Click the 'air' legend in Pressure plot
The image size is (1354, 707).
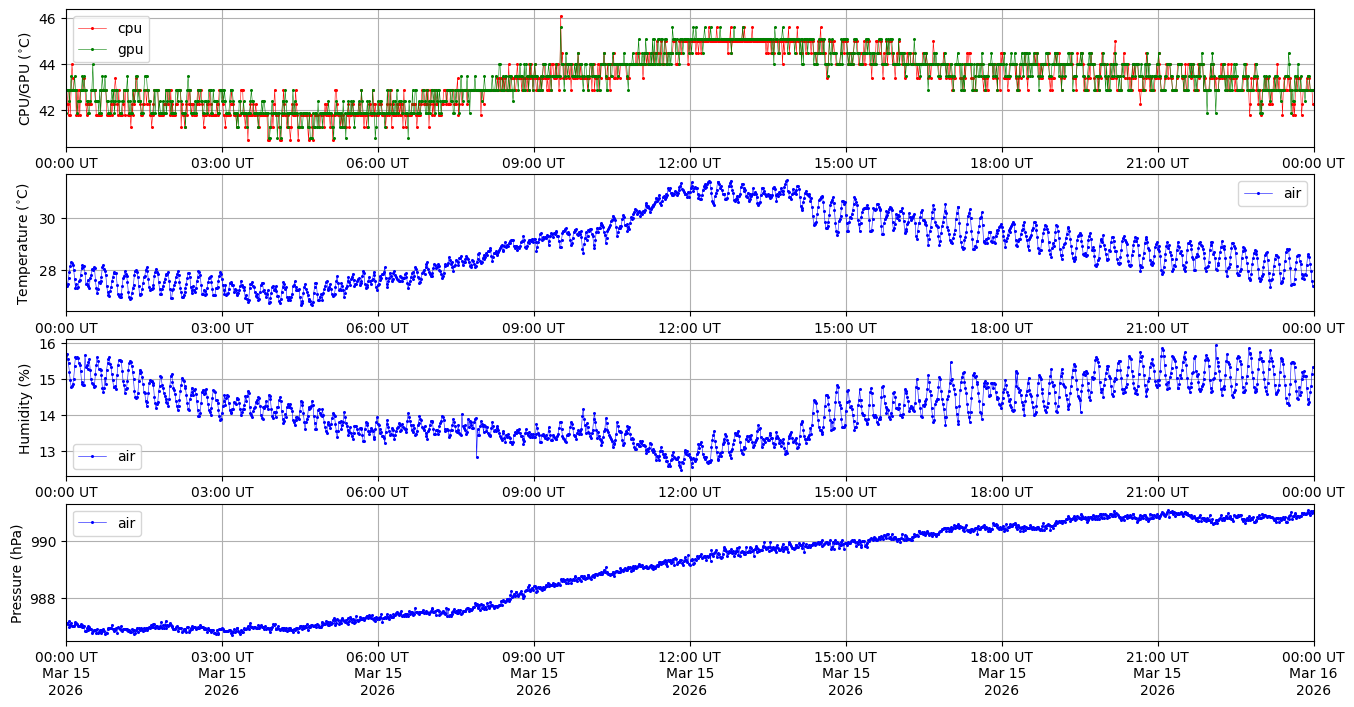(x=107, y=522)
